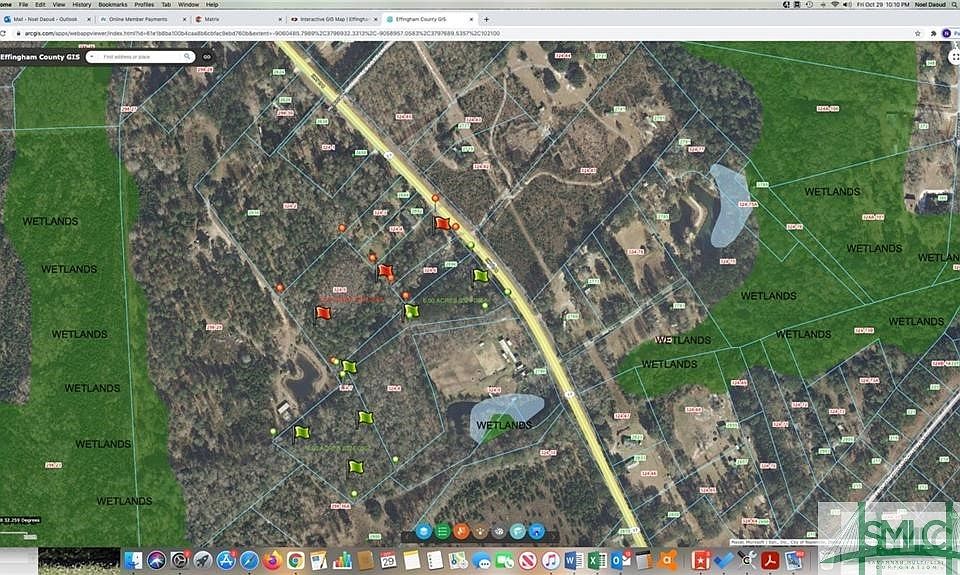Open the last blue widget in map toolbar
Viewport: 960px width, 575px height.
pyautogui.click(x=537, y=531)
